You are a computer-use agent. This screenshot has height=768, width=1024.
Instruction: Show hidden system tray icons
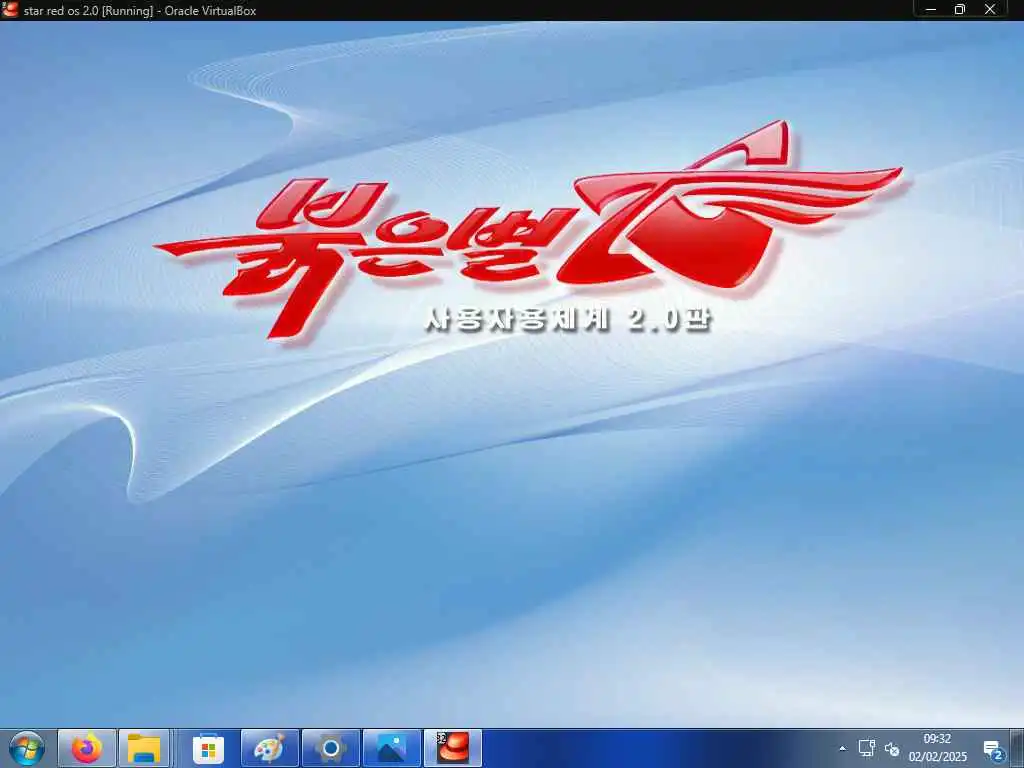click(x=842, y=748)
